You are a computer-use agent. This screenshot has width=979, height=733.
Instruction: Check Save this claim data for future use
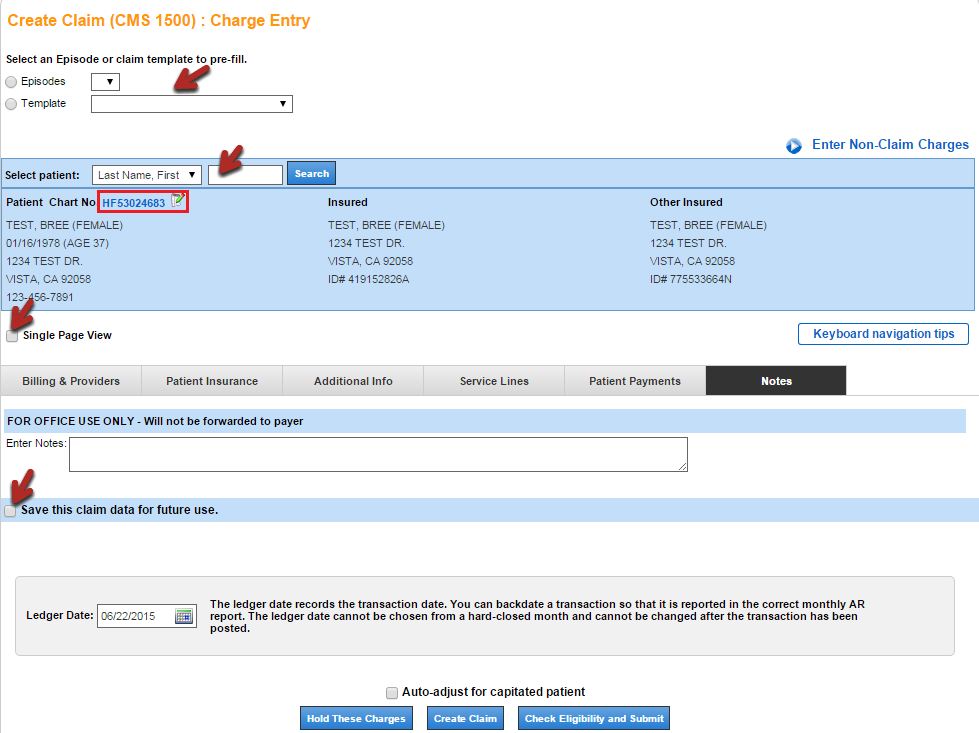pyautogui.click(x=10, y=511)
